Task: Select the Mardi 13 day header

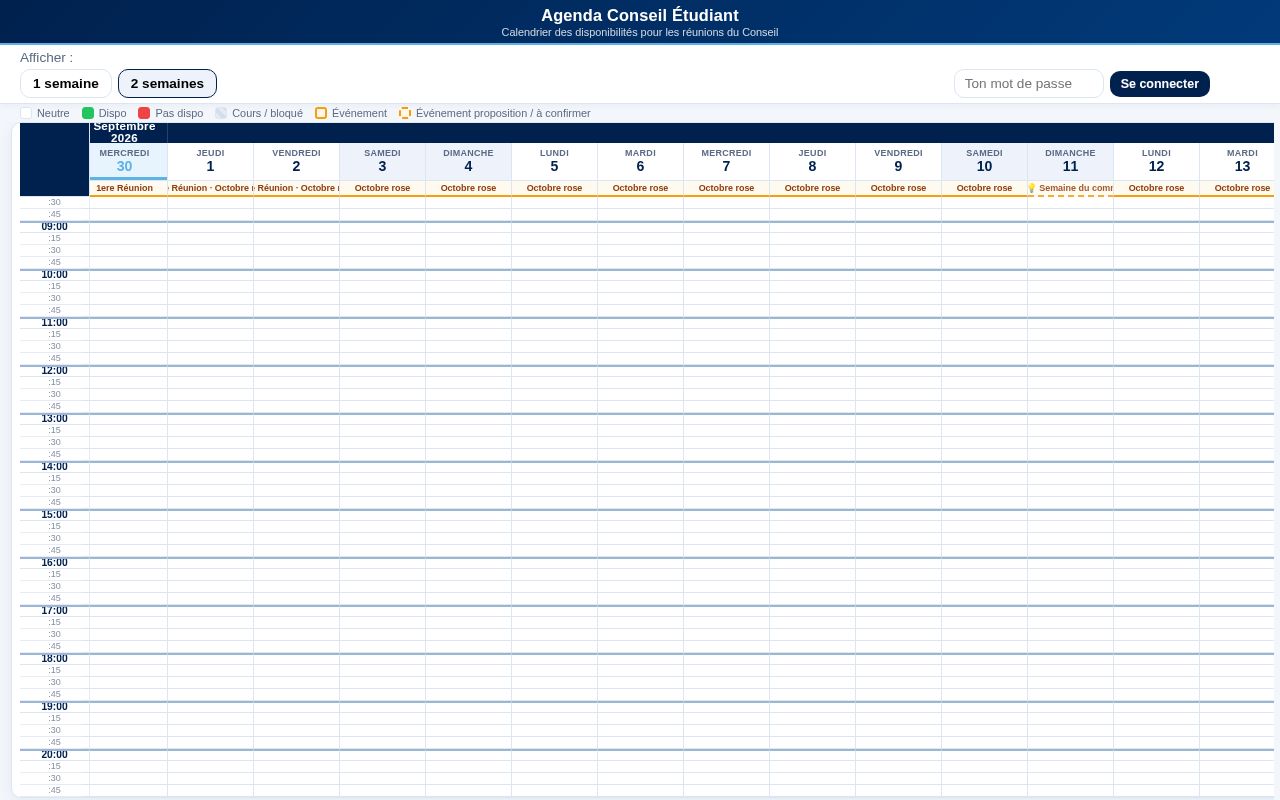Action: pos(1237,161)
